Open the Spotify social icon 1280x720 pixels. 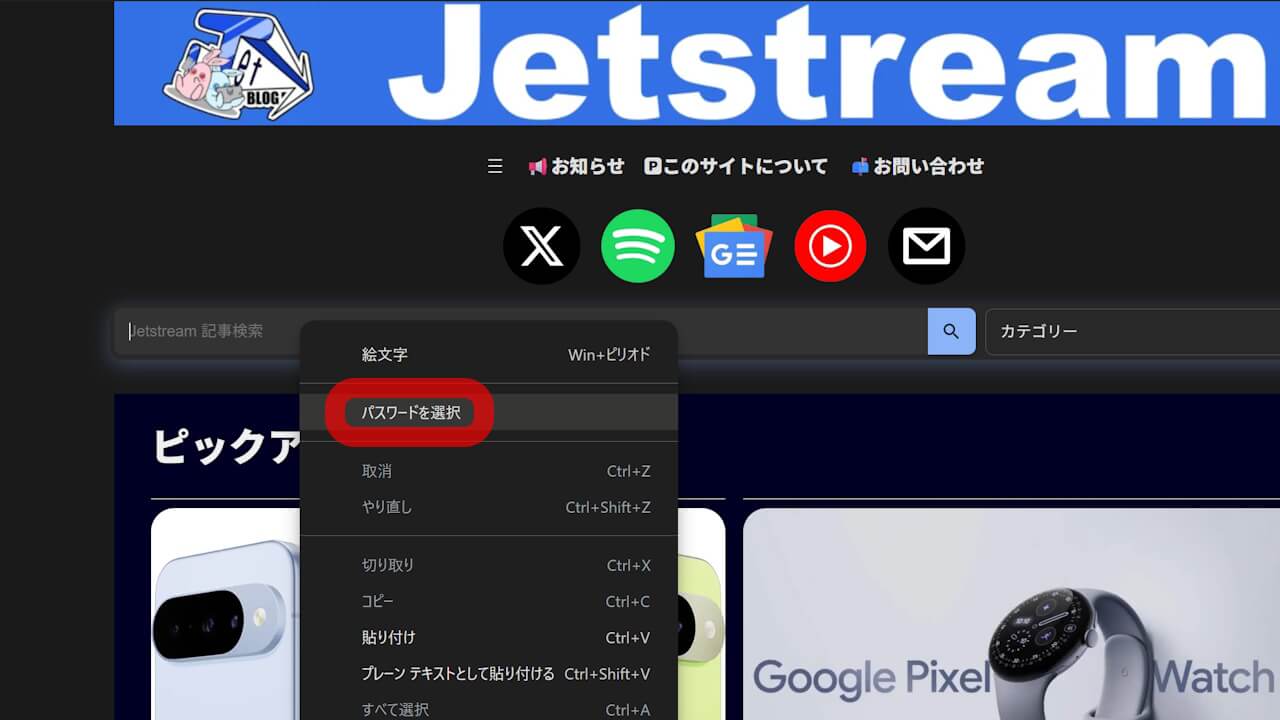pyautogui.click(x=638, y=246)
